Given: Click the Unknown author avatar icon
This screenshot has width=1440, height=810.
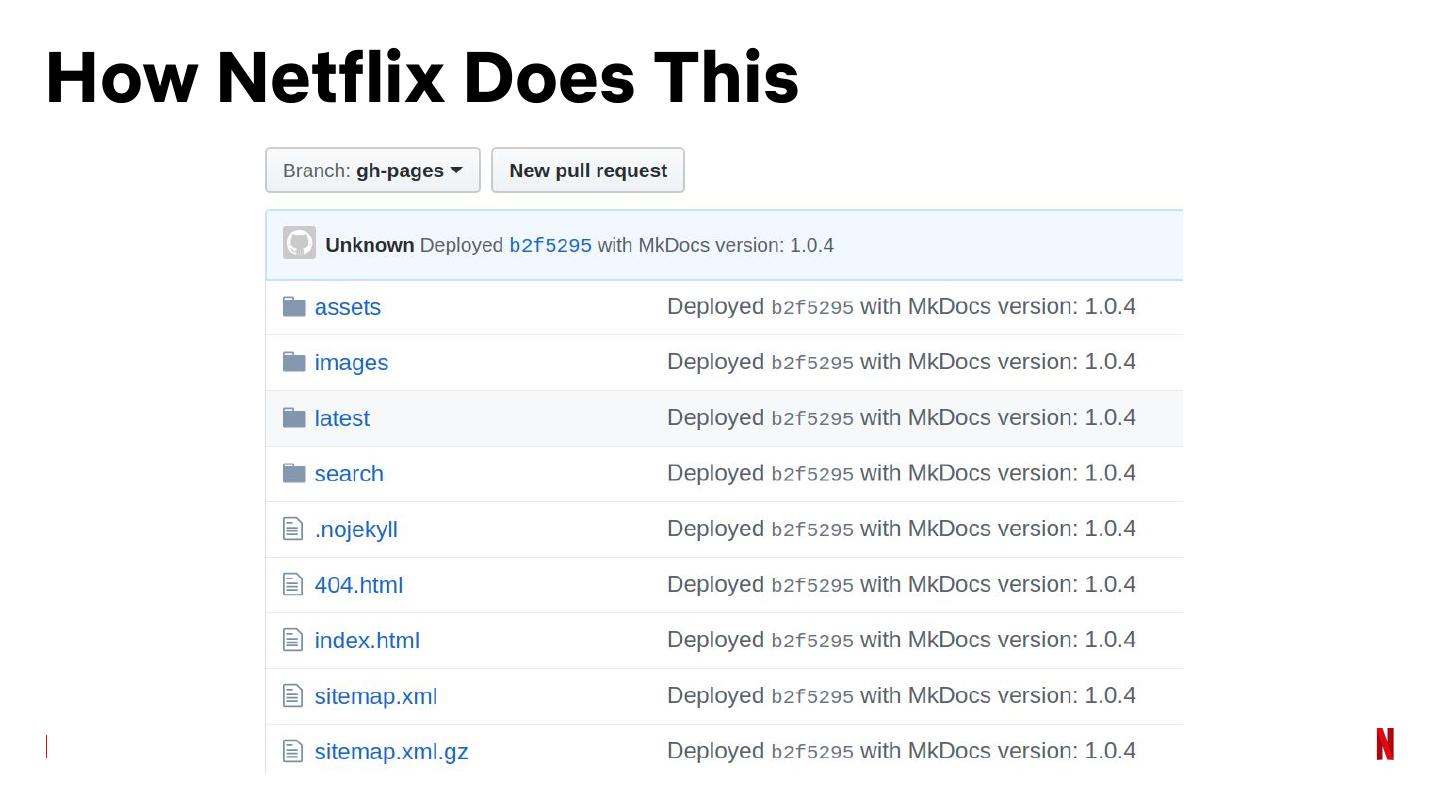Looking at the screenshot, I should 299,243.
